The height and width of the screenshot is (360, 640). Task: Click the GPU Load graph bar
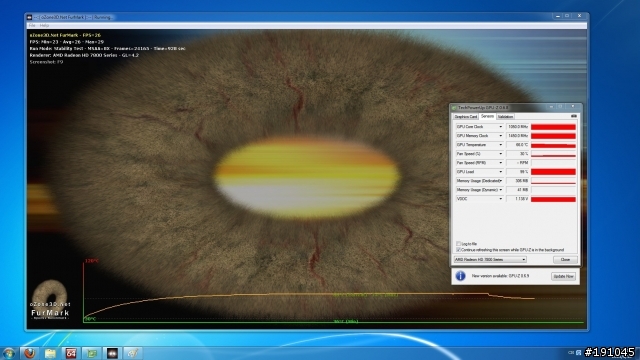(553, 172)
